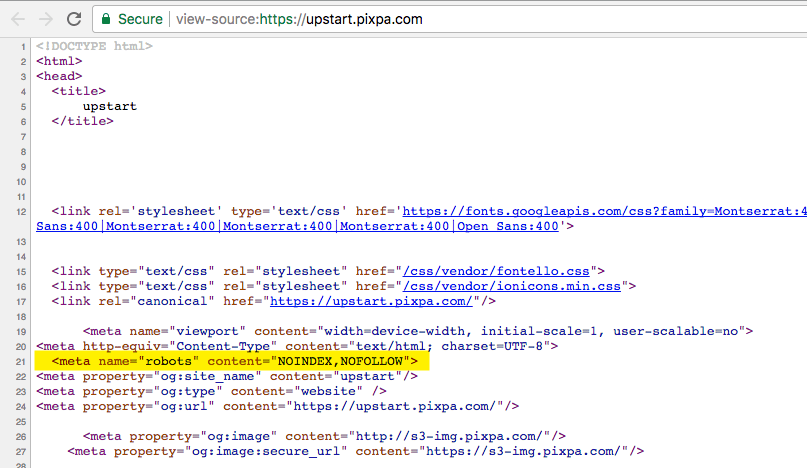Screen dimensions: 807x468
Task: Click line number 21 in the gutter
Action: pyautogui.click(x=19, y=361)
